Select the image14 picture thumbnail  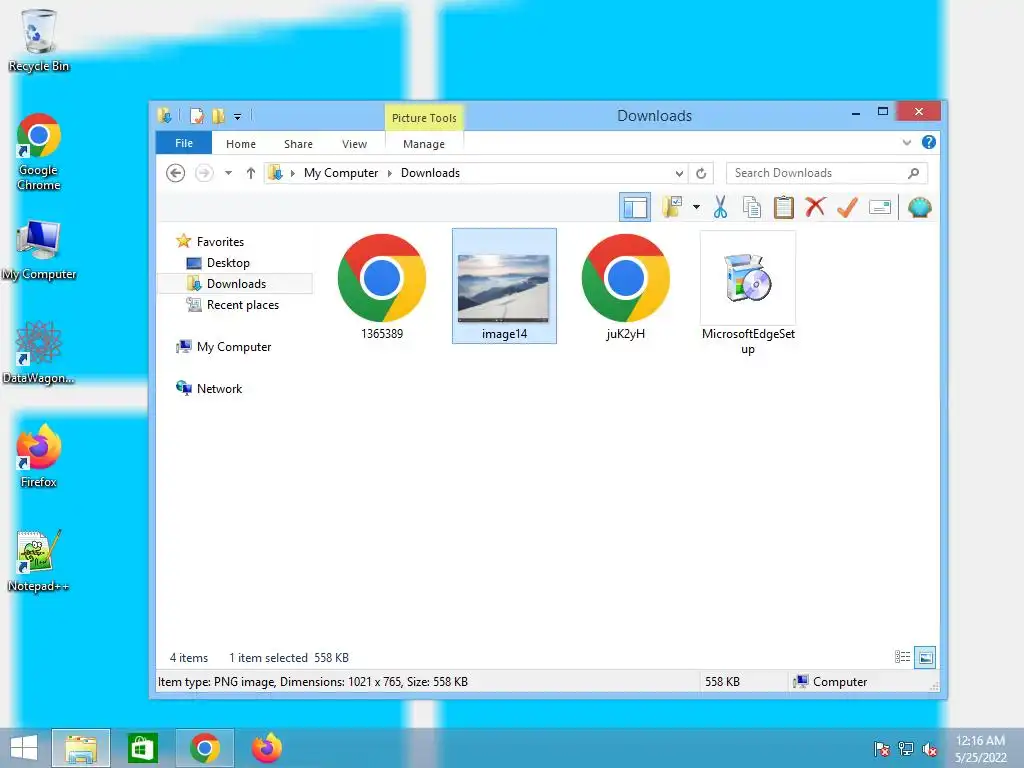tap(504, 286)
